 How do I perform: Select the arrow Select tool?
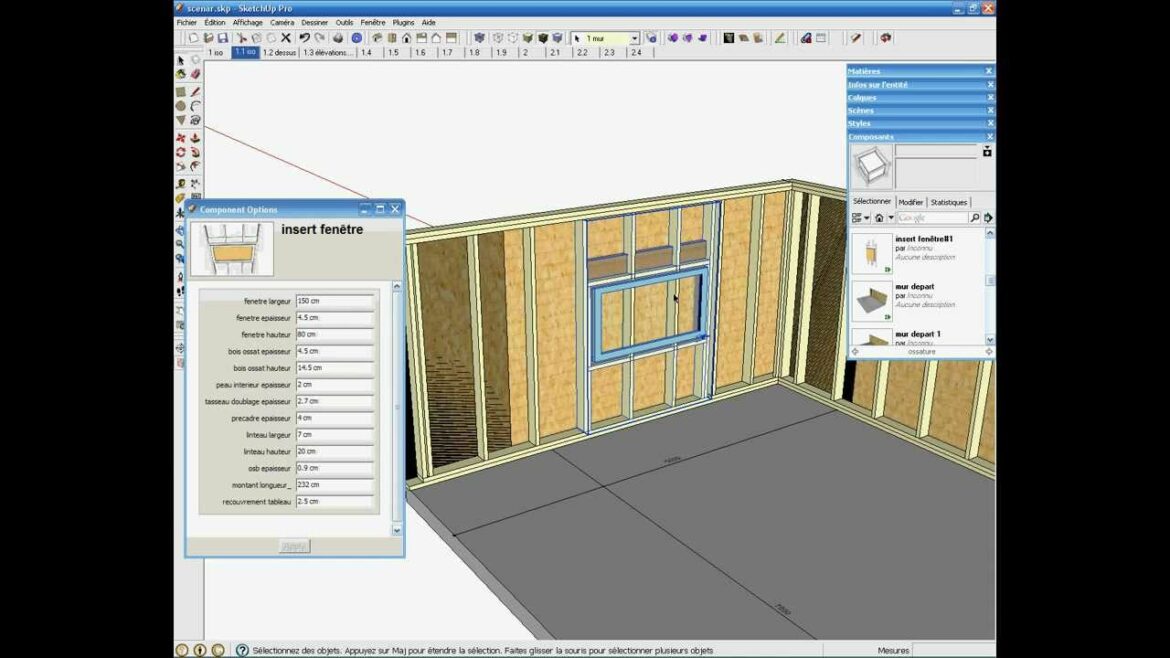click(x=182, y=60)
